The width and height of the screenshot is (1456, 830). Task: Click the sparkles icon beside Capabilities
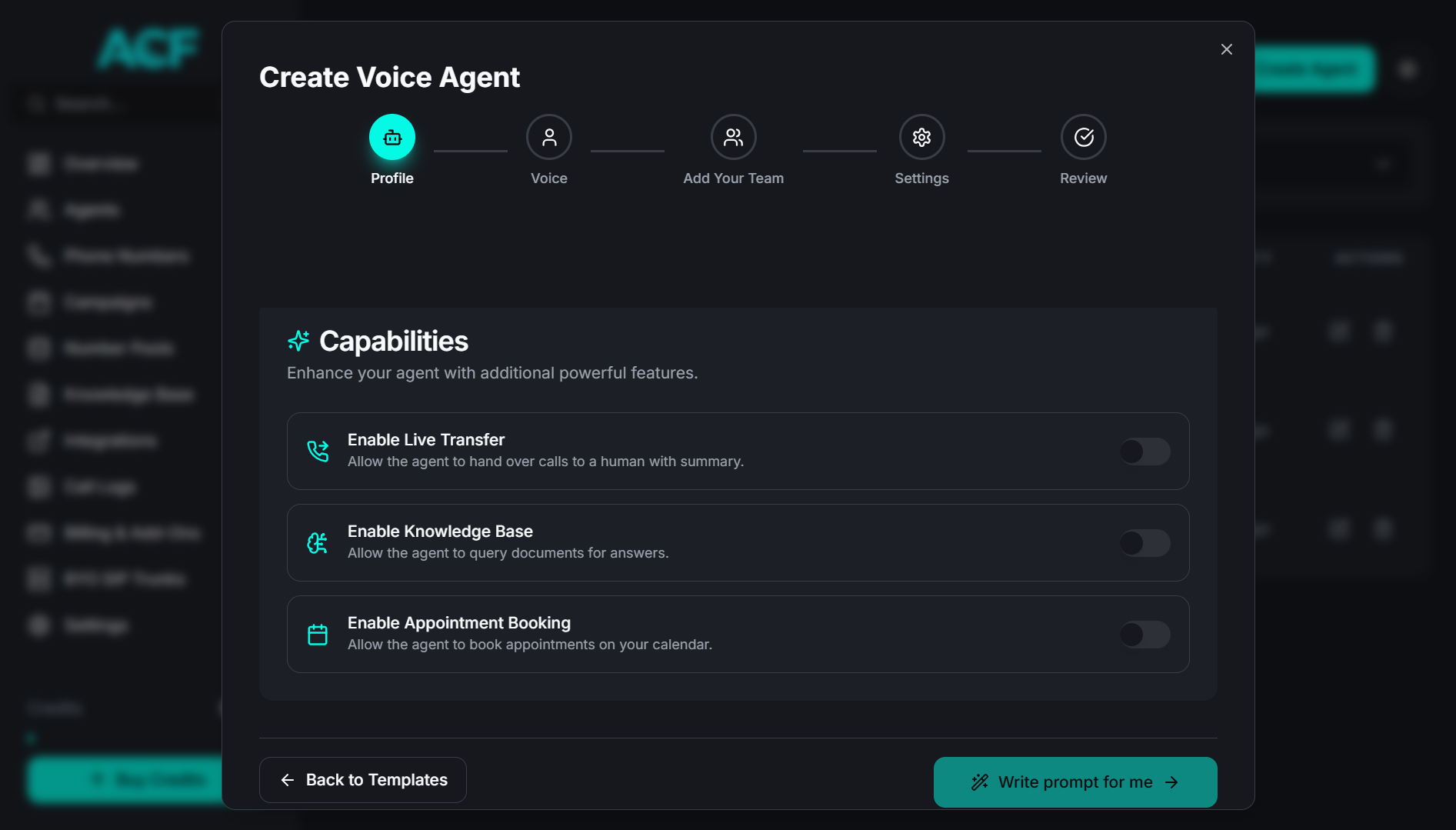point(298,341)
